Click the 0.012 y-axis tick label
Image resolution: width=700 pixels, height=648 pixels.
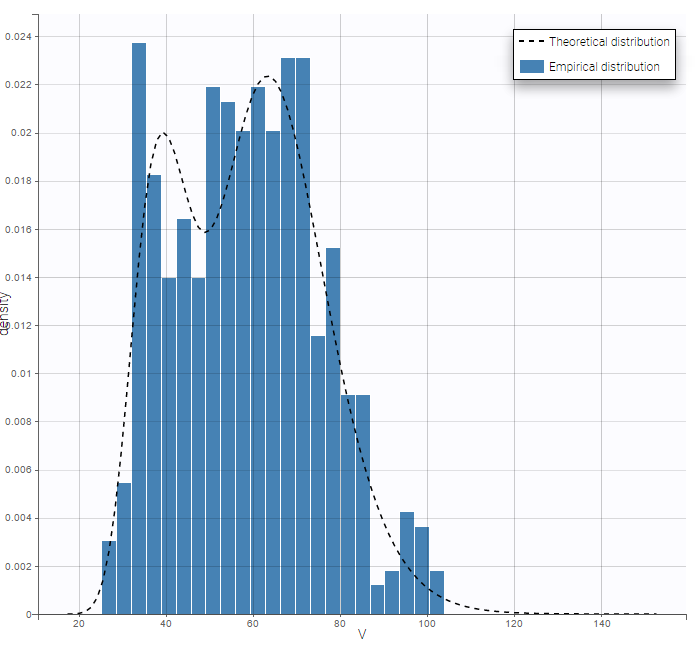click(19, 325)
